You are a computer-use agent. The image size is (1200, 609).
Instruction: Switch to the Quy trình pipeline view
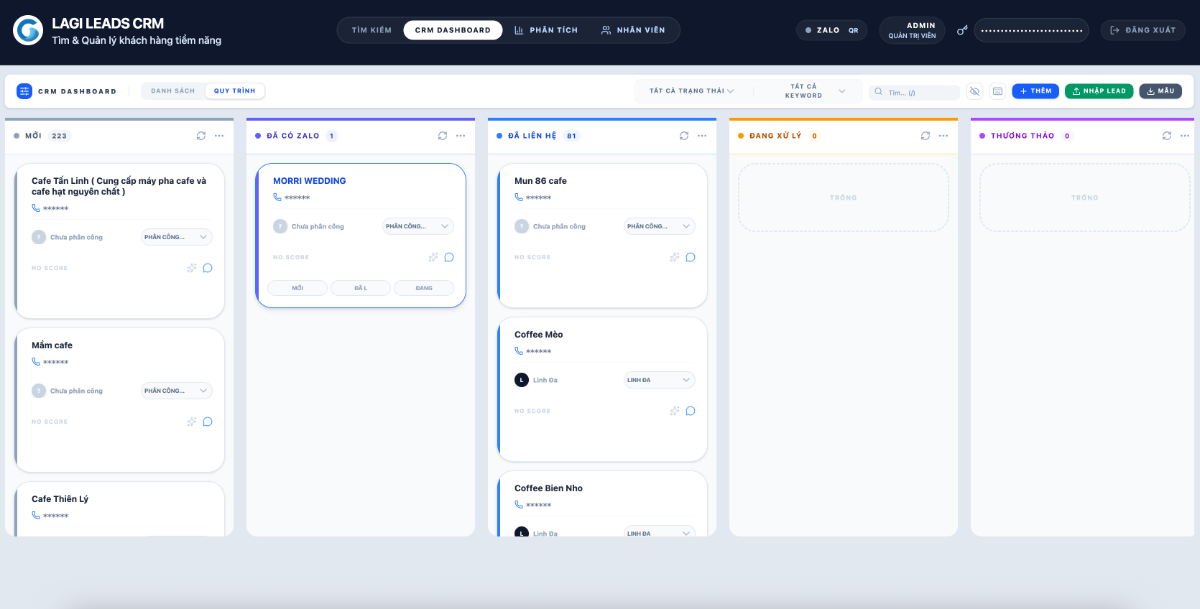pos(235,91)
